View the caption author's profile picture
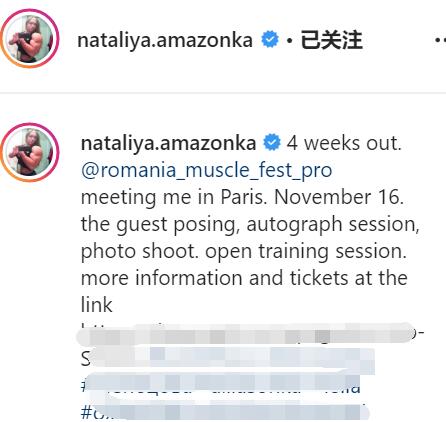The image size is (446, 422). tap(29, 152)
